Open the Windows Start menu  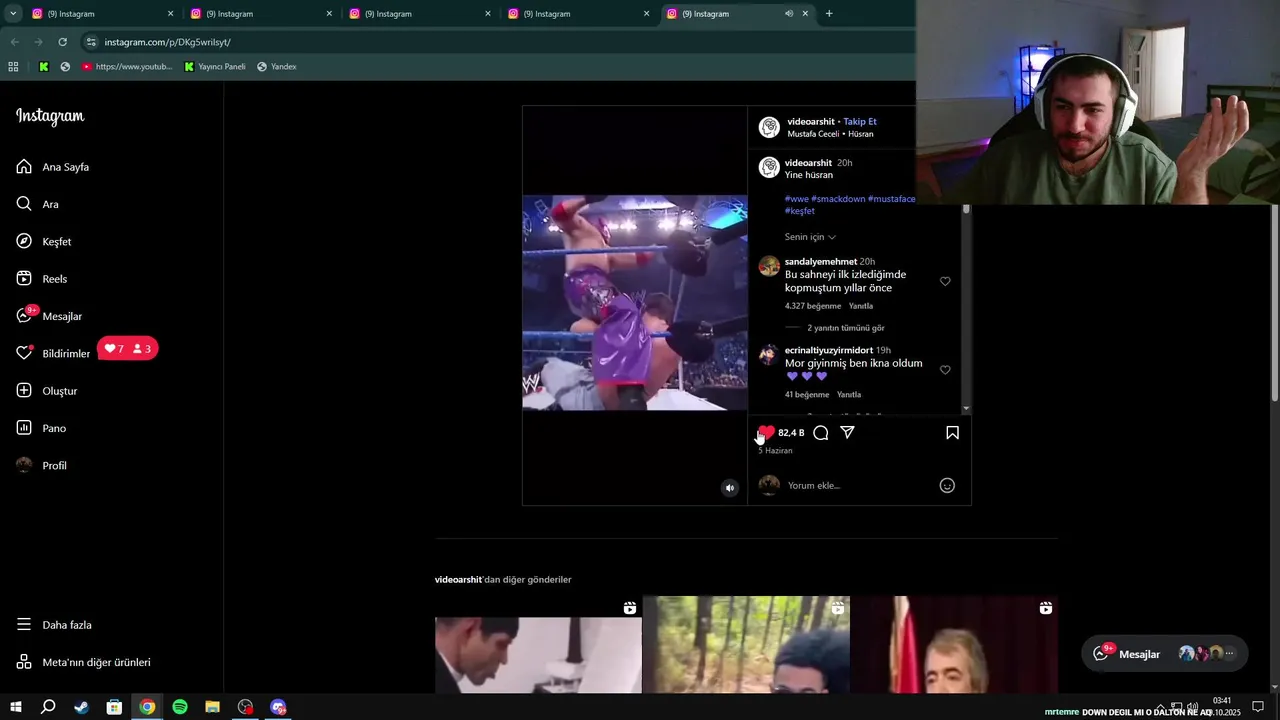pos(15,707)
